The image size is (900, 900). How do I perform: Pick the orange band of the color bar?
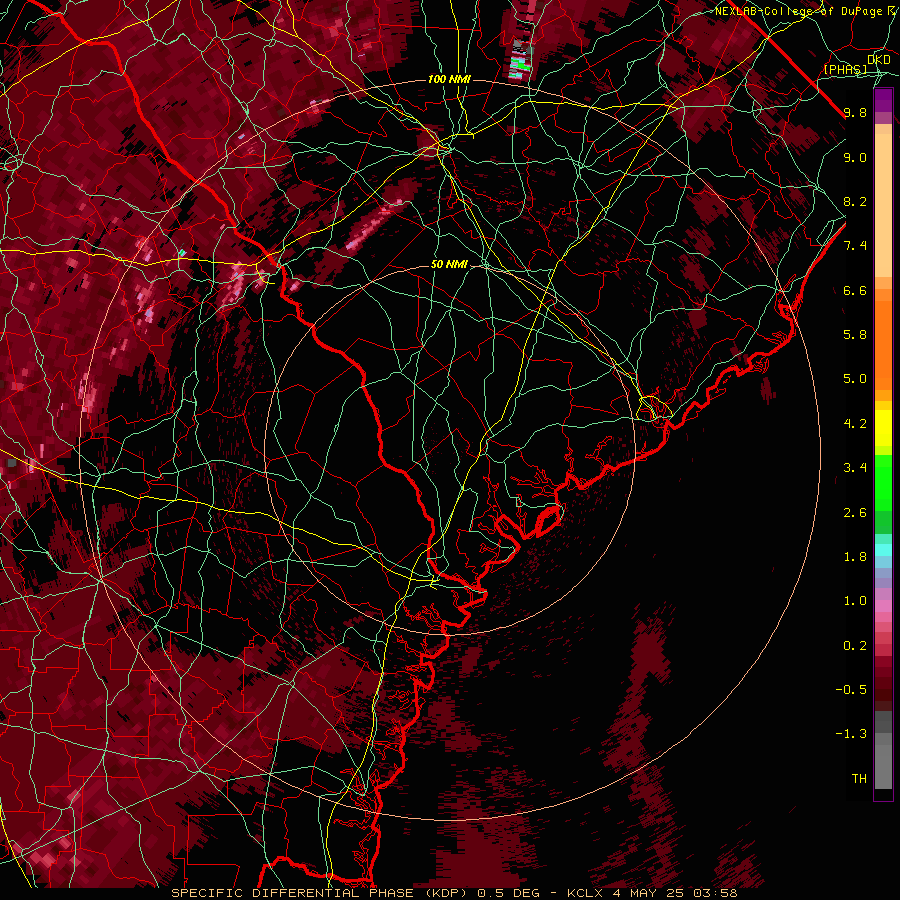883,344
